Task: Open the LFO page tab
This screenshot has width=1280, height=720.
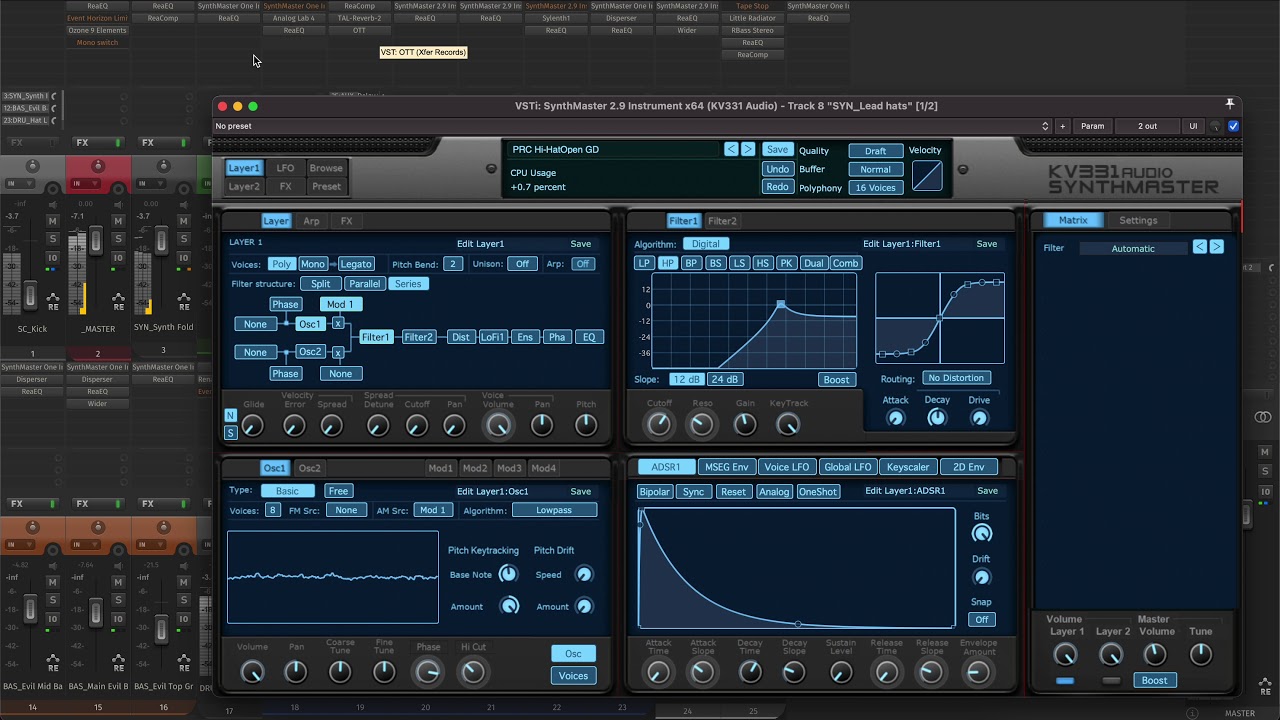Action: coord(285,168)
